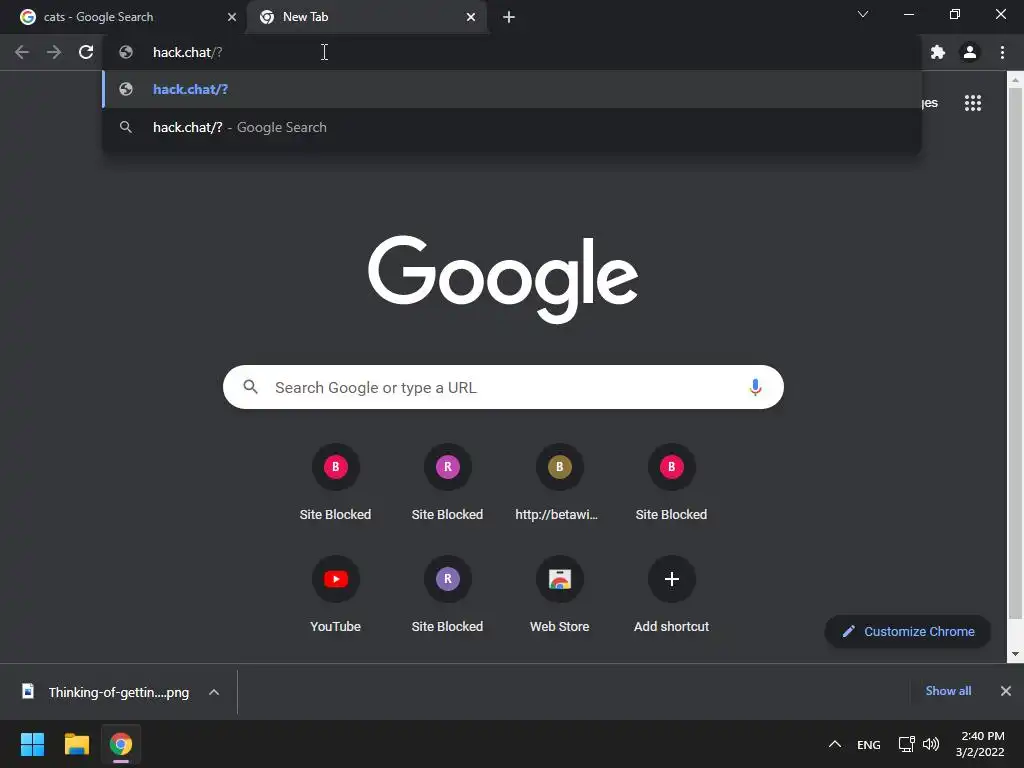This screenshot has width=1024, height=768.
Task: Open the first pink B Site Blocked shortcut
Action: click(336, 482)
